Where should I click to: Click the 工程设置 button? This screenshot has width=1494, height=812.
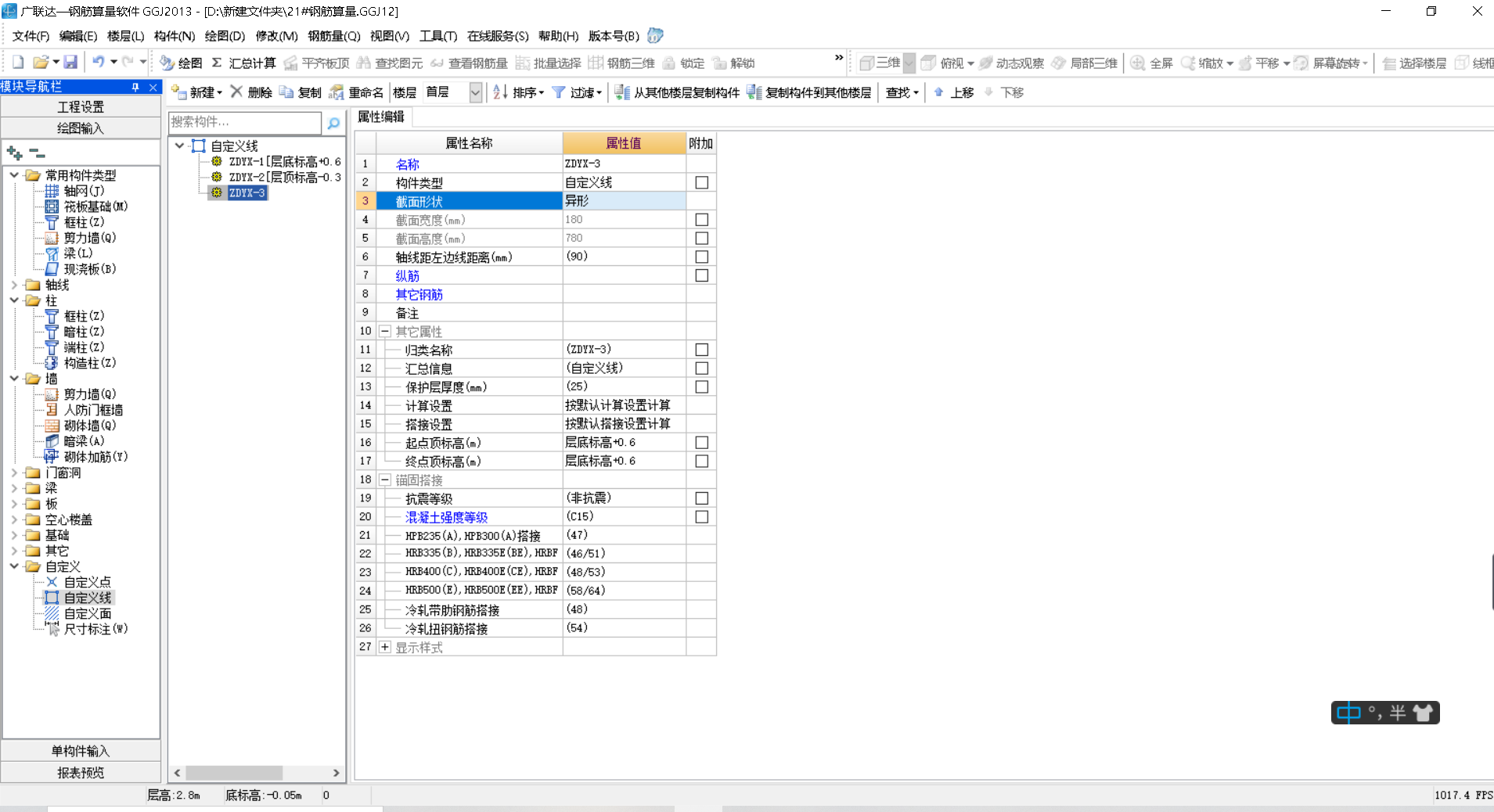pyautogui.click(x=81, y=106)
